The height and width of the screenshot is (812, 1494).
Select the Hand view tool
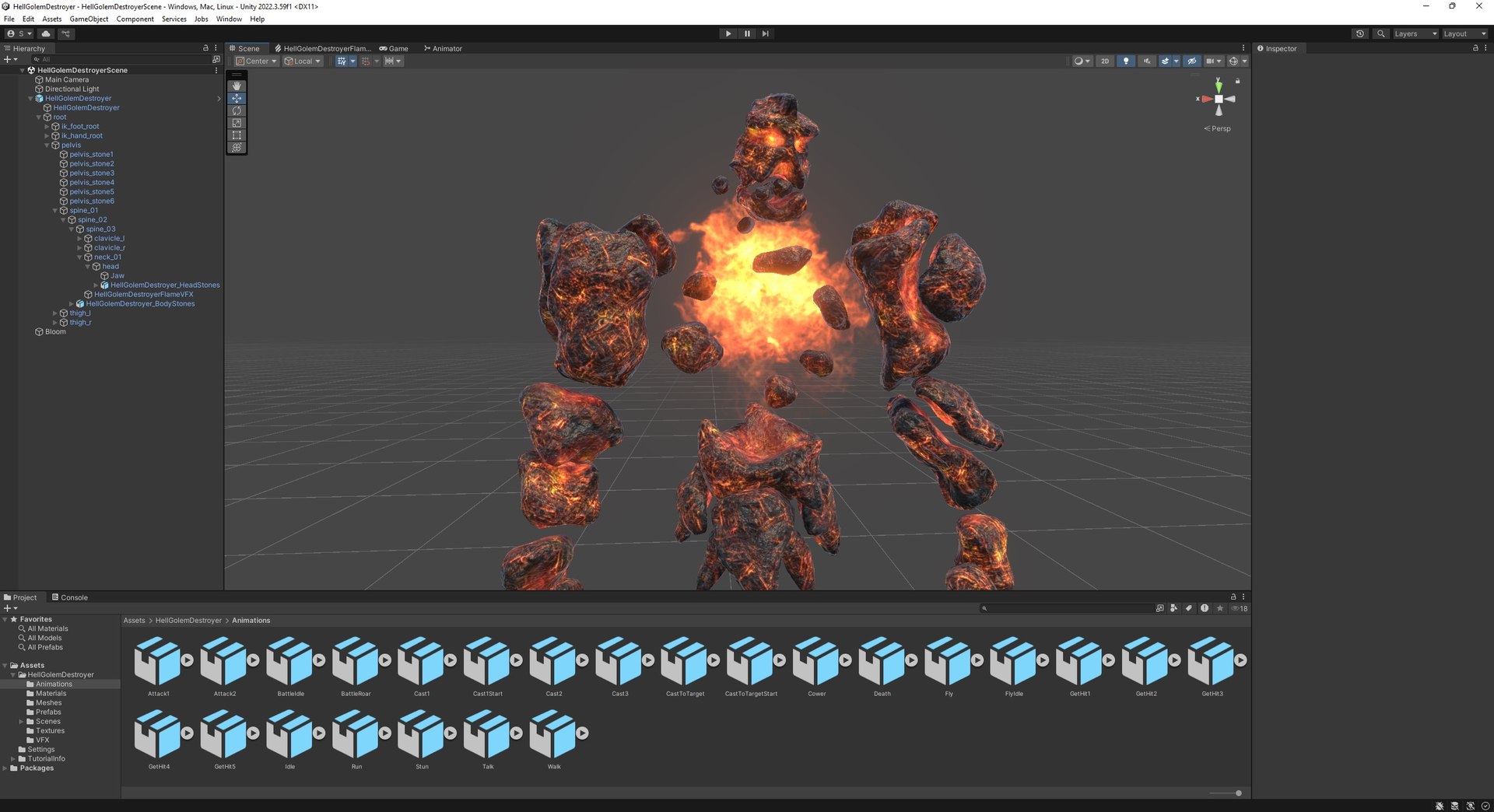(x=237, y=86)
